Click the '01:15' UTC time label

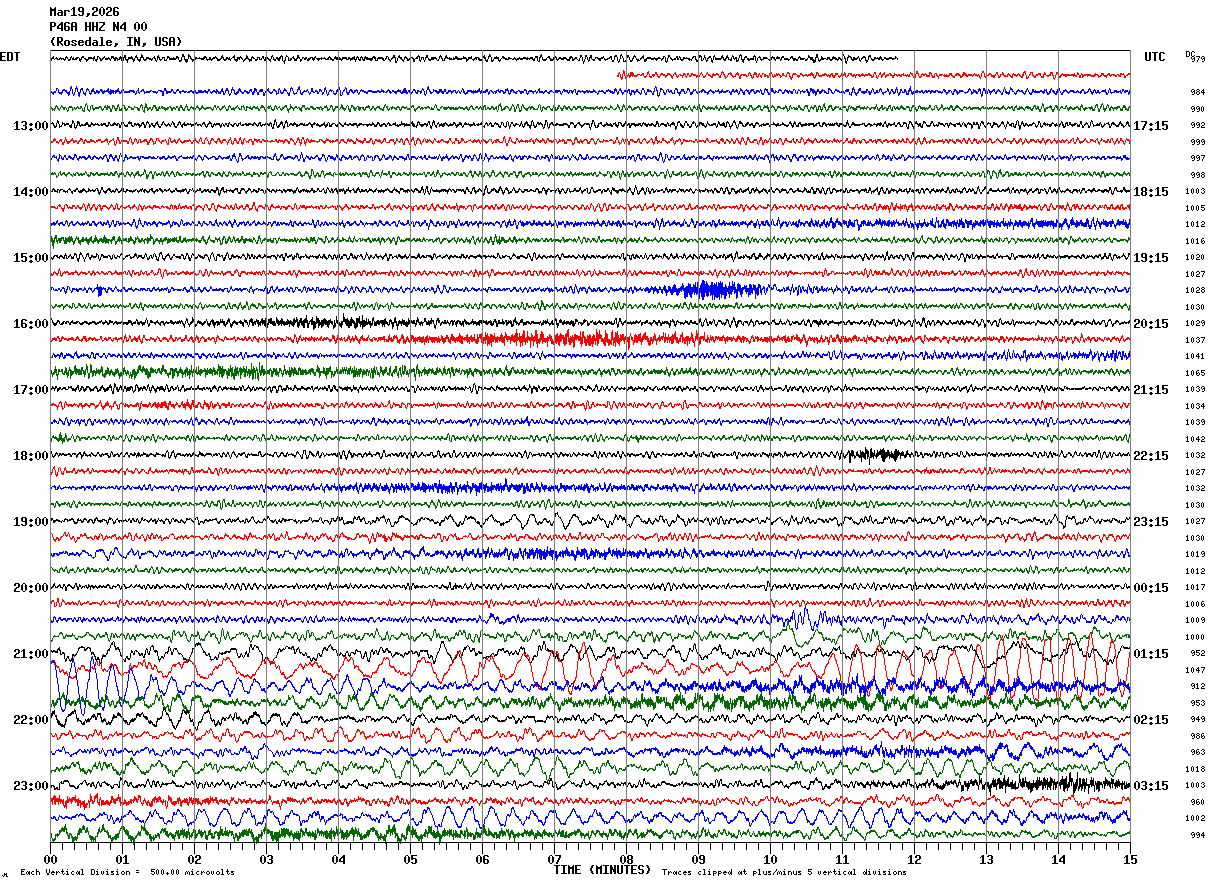tap(1151, 654)
